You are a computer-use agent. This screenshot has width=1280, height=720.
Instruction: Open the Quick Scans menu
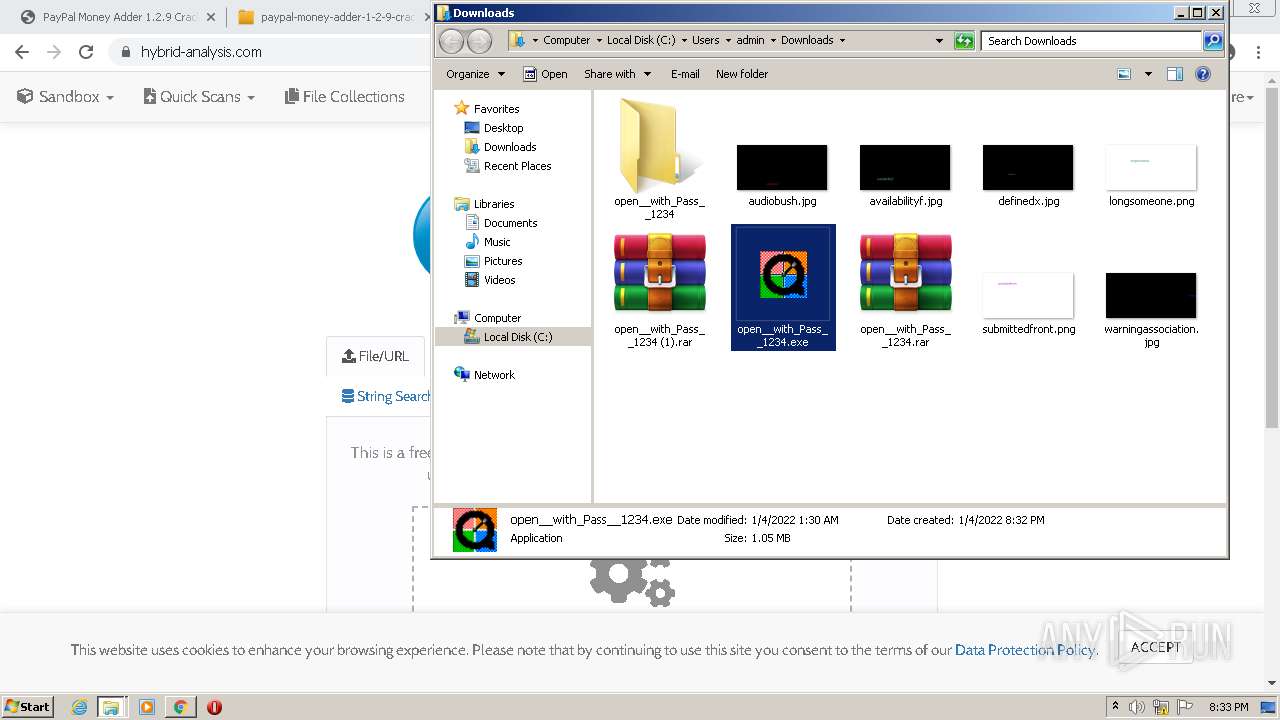tap(199, 97)
